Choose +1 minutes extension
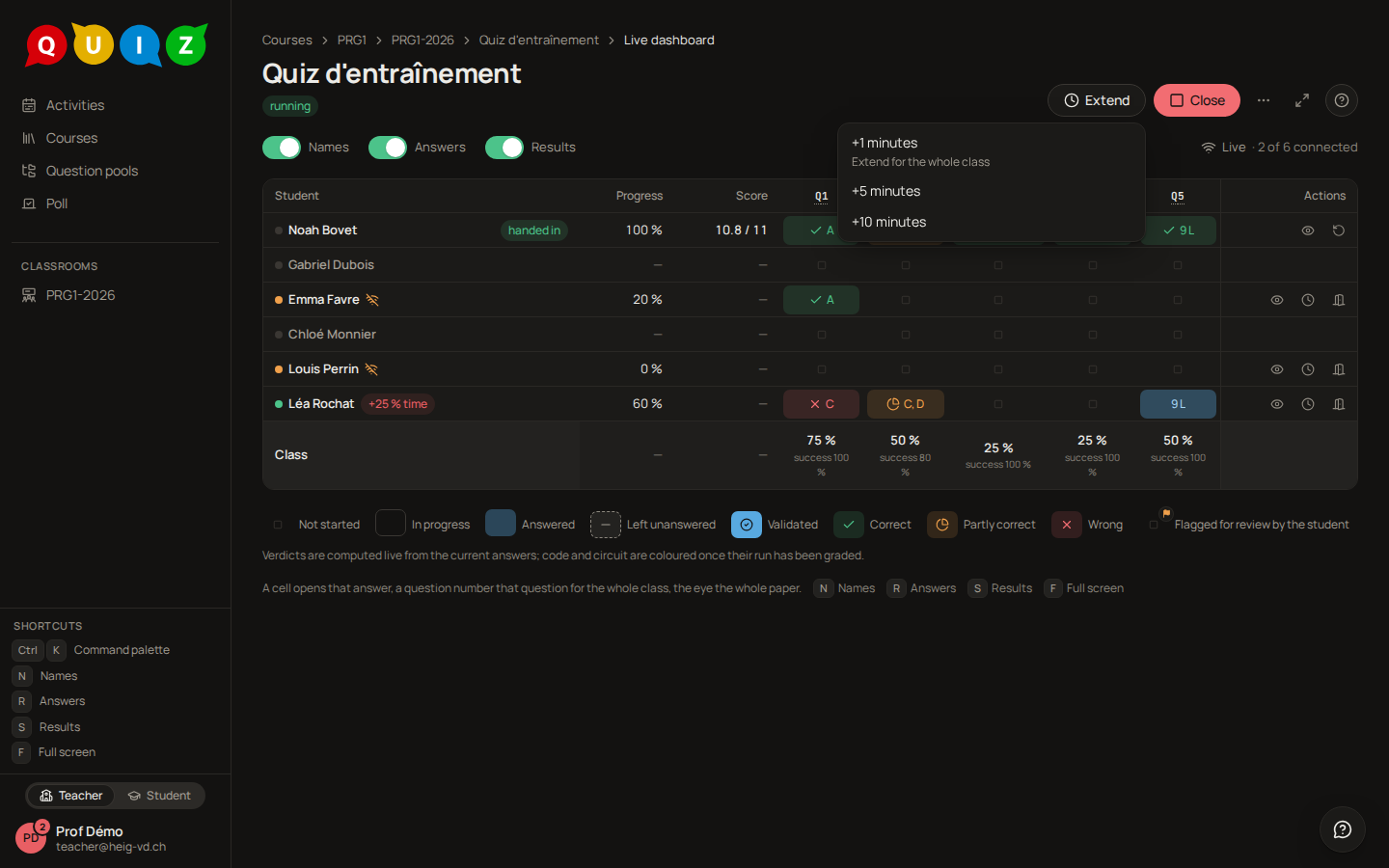 click(x=992, y=151)
